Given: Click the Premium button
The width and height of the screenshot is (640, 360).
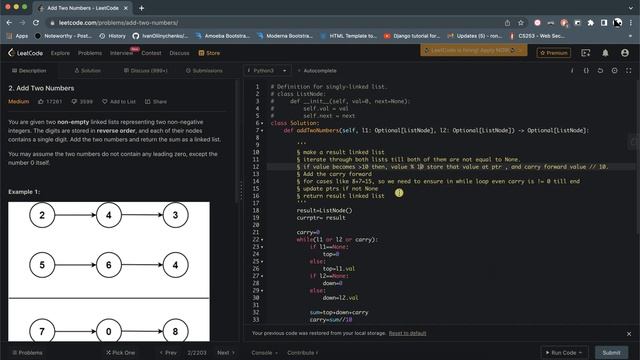Looking at the screenshot, I should tap(553, 53).
